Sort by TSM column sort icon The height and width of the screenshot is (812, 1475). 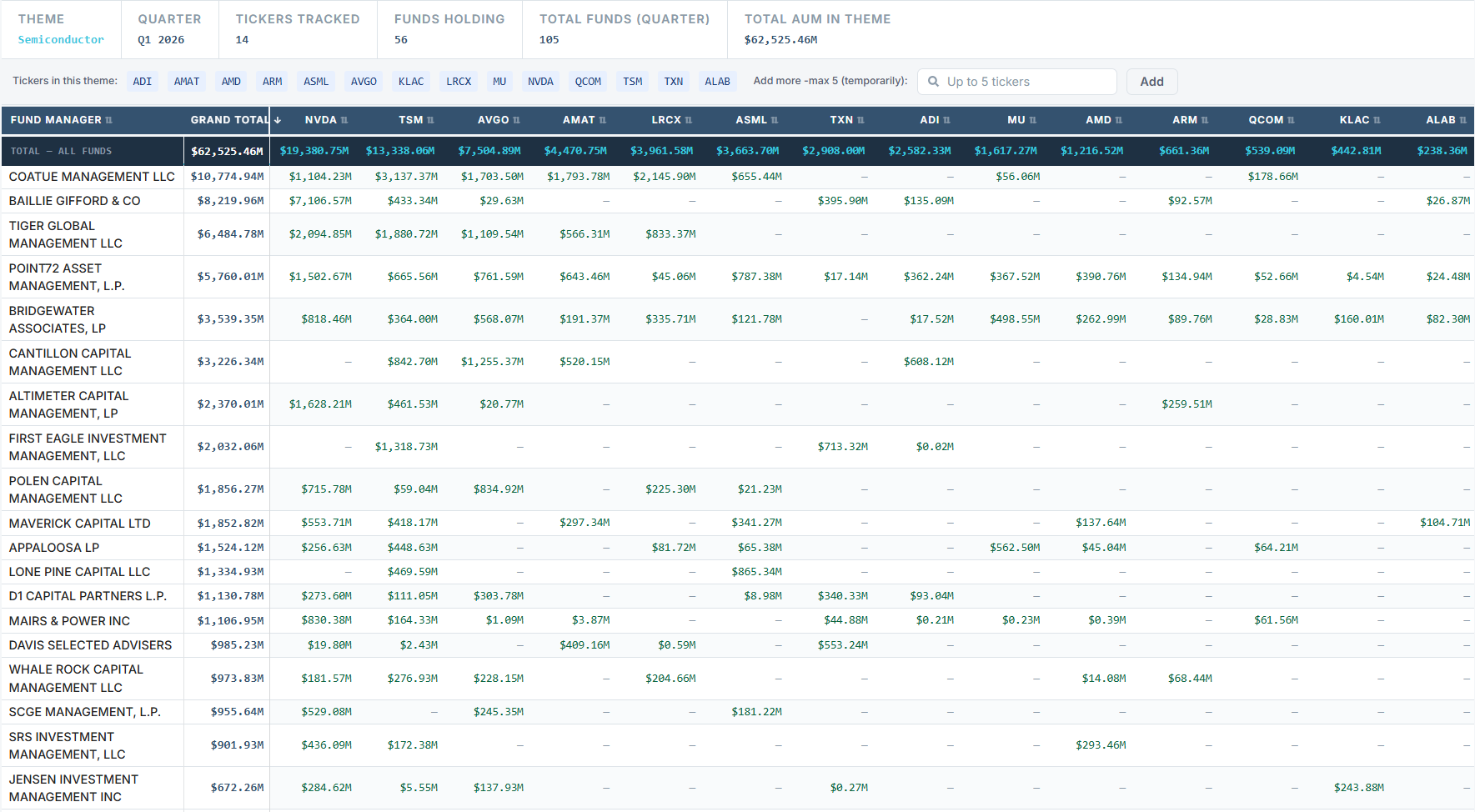tap(430, 120)
